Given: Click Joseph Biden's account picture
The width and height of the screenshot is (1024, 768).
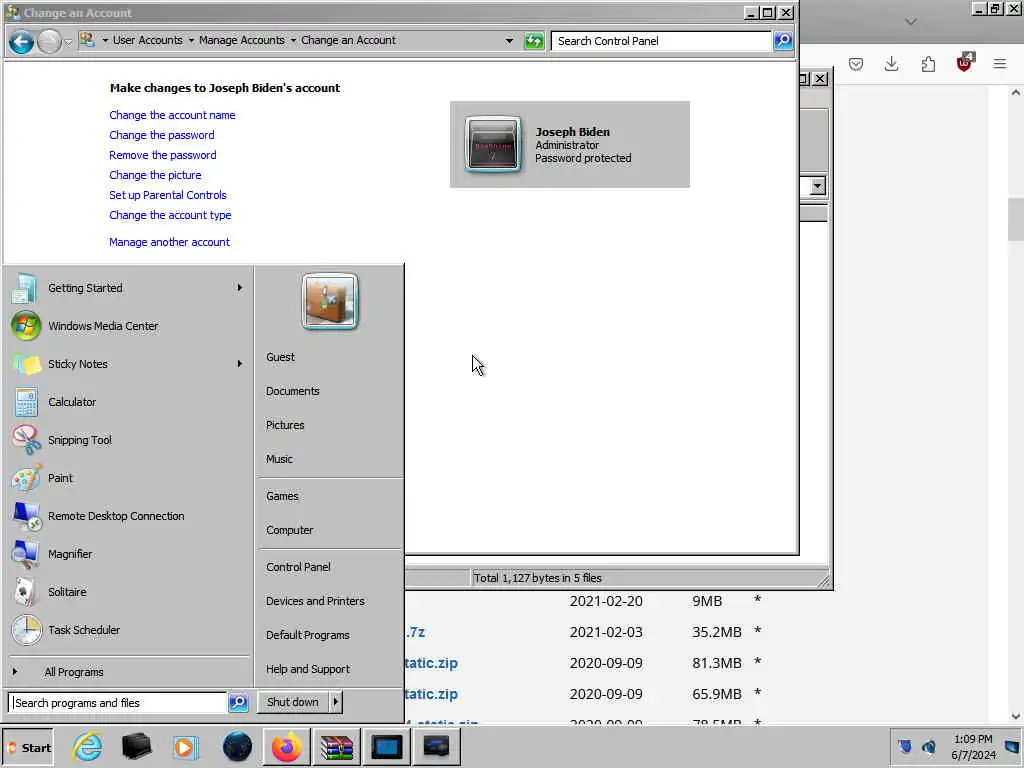Looking at the screenshot, I should (x=493, y=144).
